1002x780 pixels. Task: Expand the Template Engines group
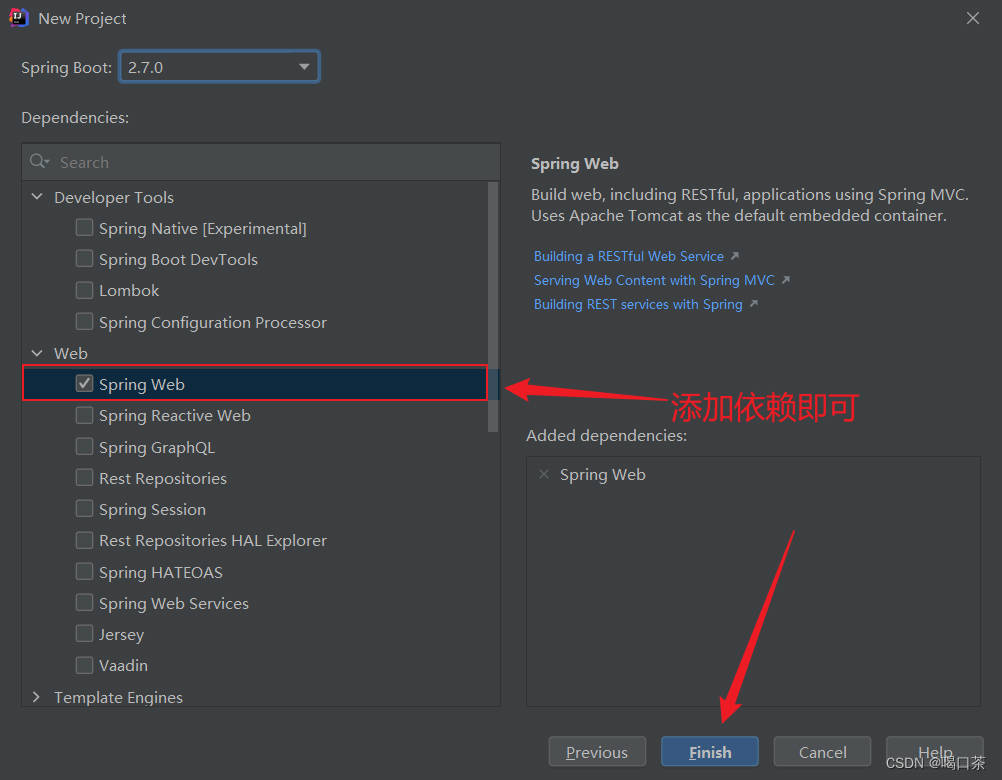pyautogui.click(x=36, y=697)
